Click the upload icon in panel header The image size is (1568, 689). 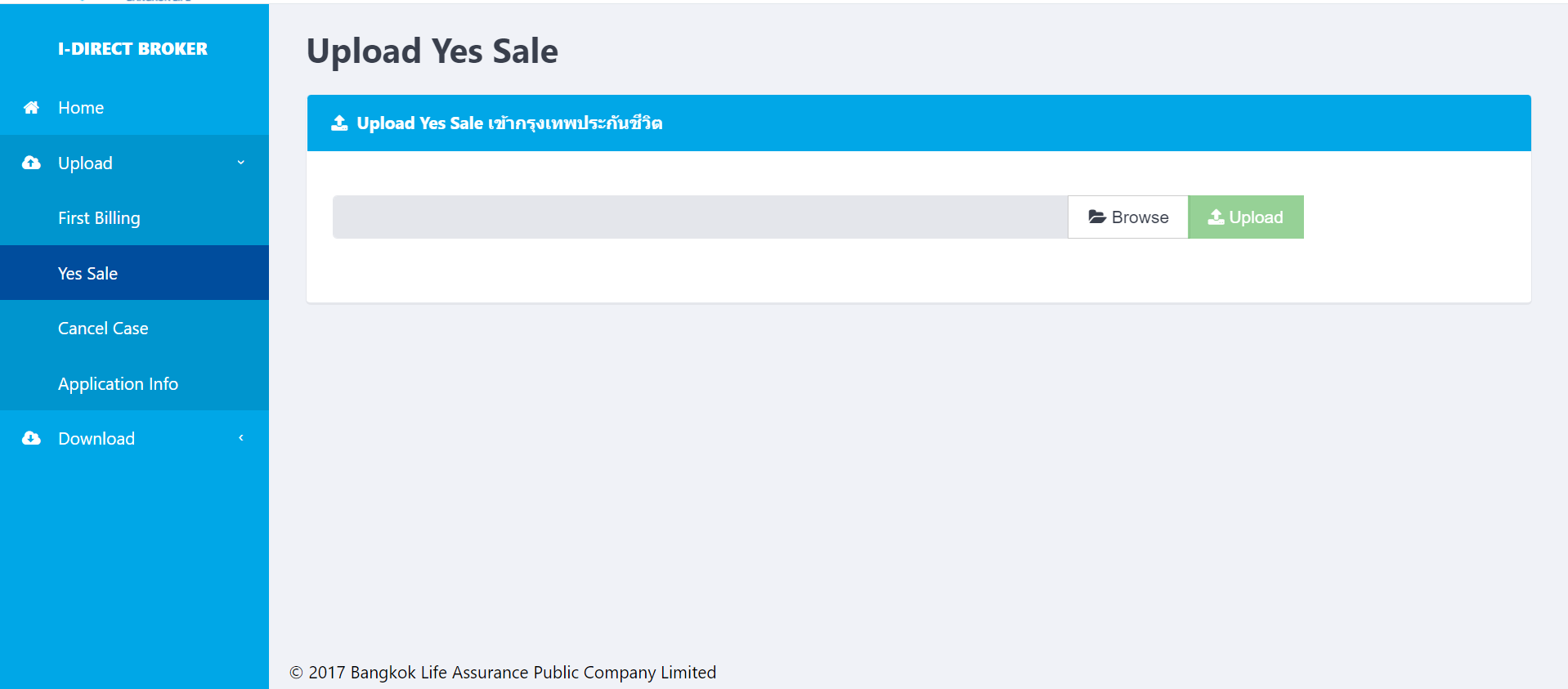pyautogui.click(x=339, y=123)
